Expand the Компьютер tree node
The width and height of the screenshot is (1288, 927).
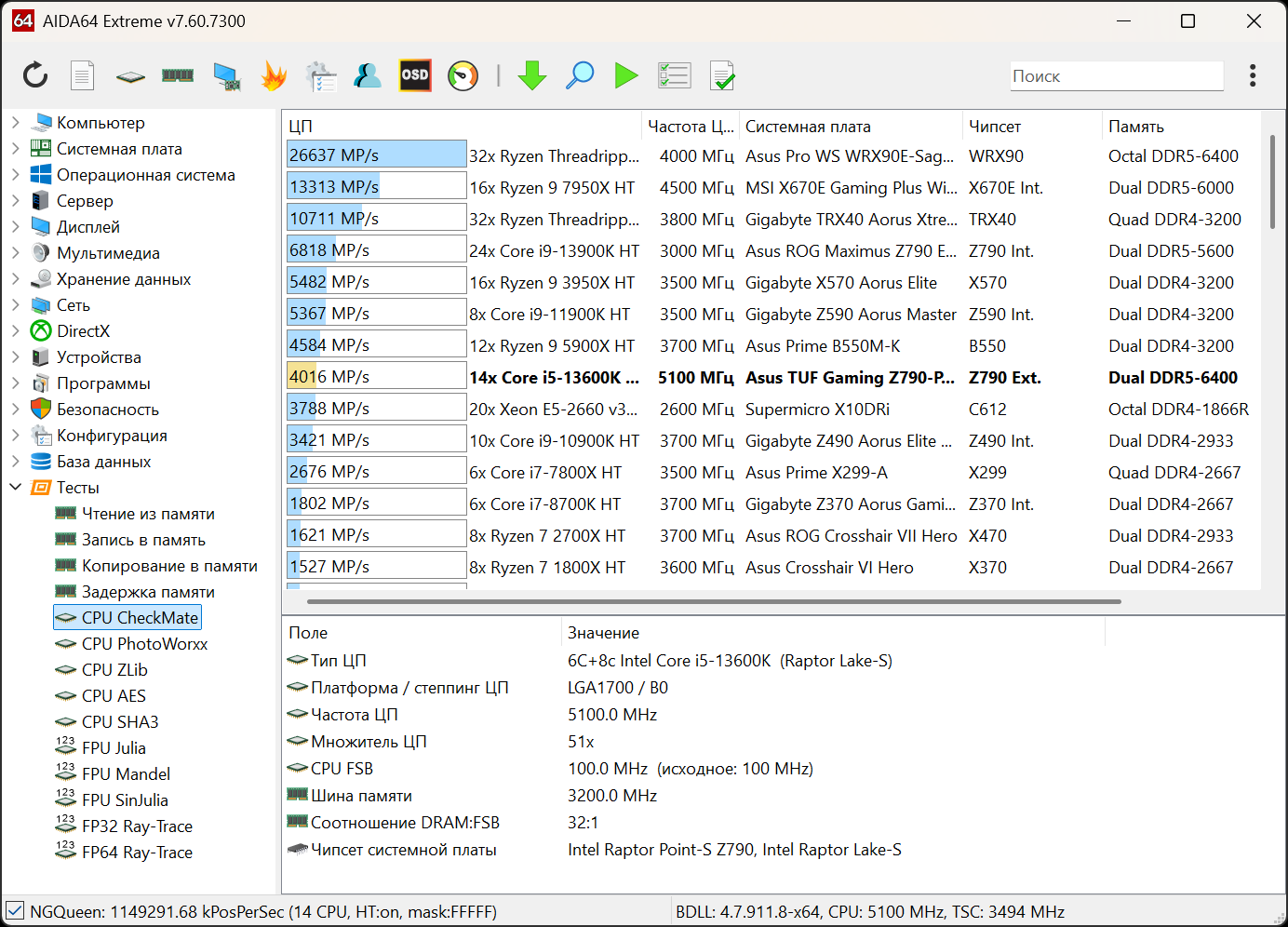pyautogui.click(x=15, y=122)
